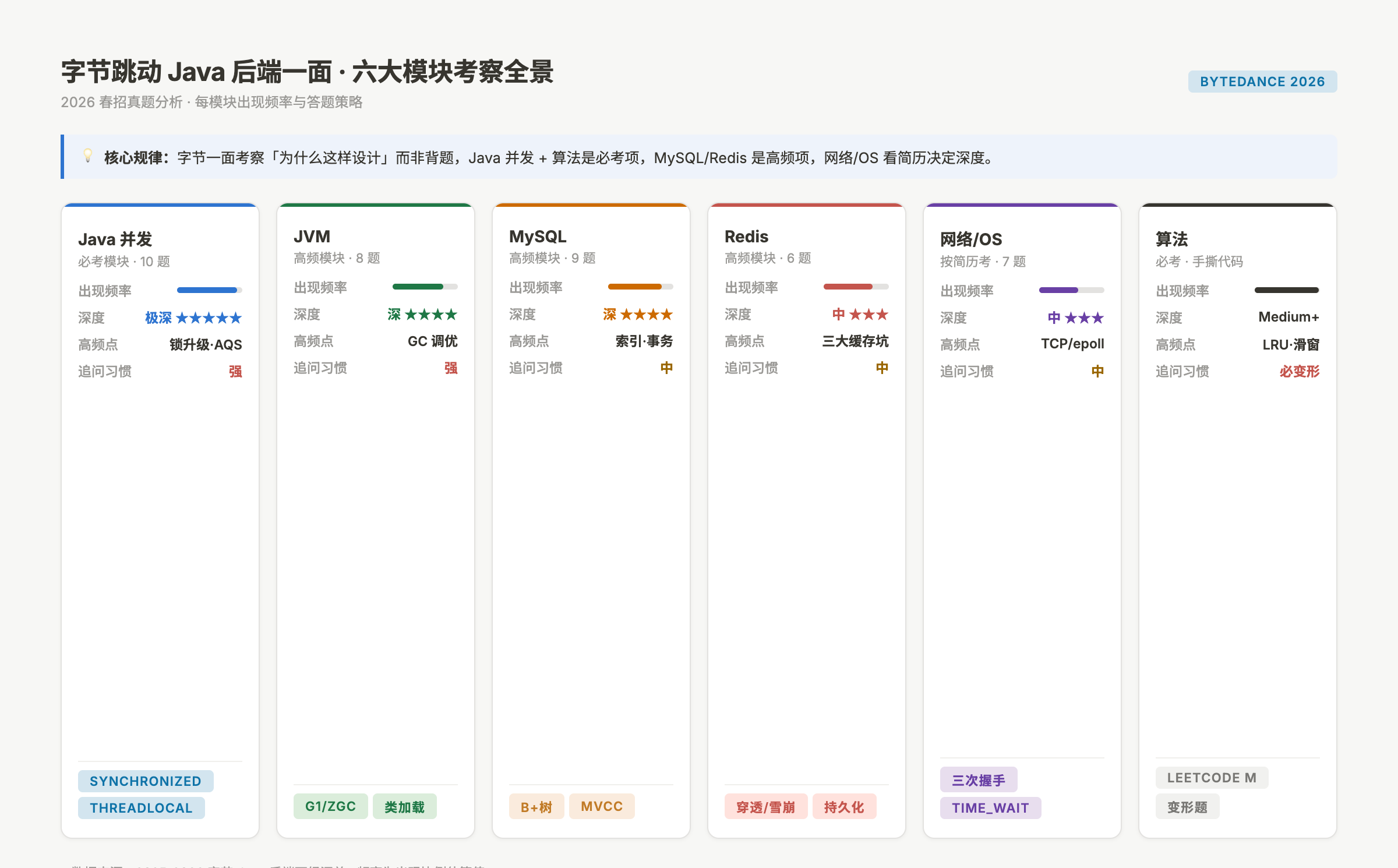Click the 强 follow-up value in Java 并发 card
The width and height of the screenshot is (1398, 868).
point(235,372)
